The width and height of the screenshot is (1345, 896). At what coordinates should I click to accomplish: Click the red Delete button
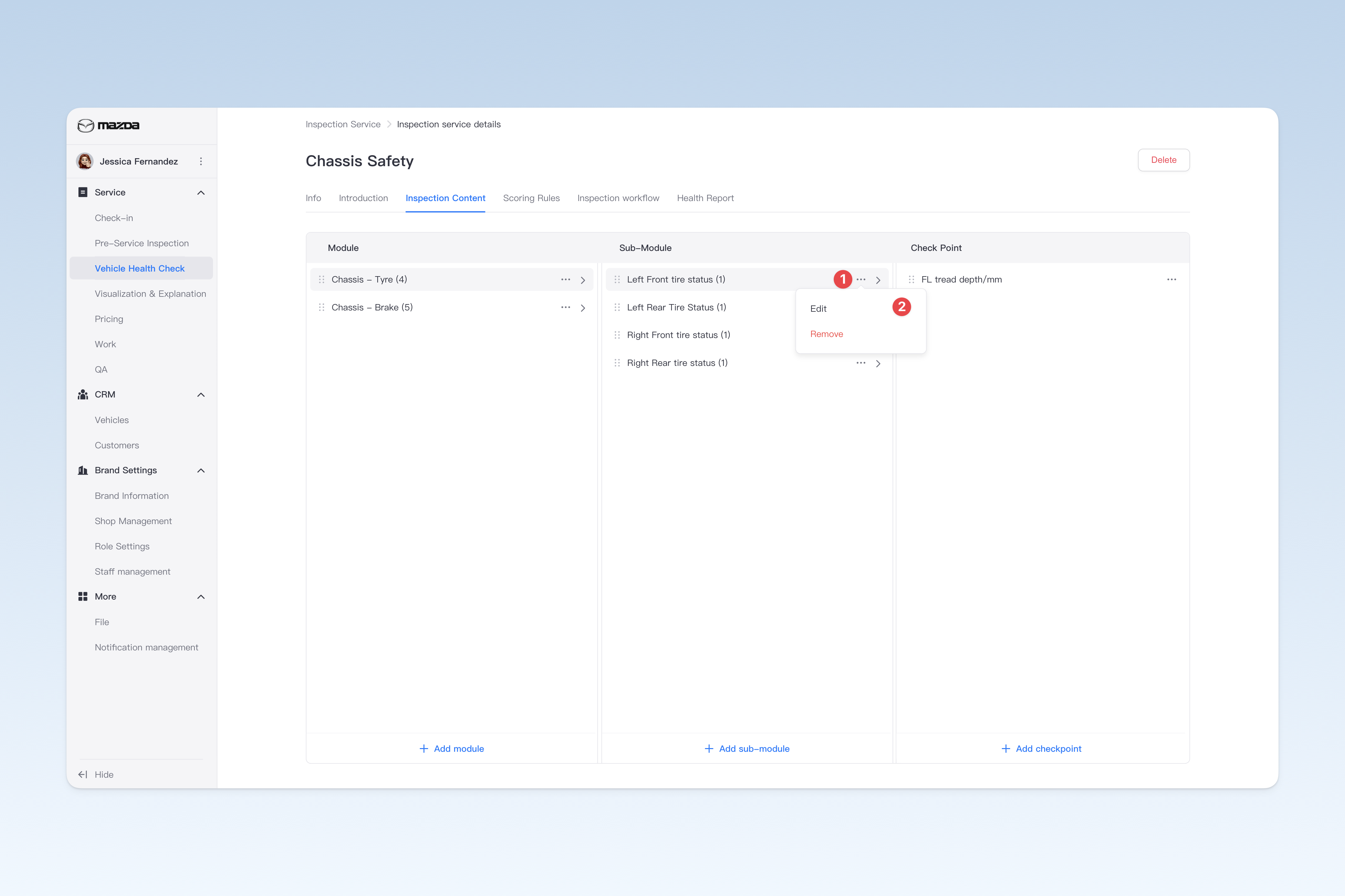tap(1163, 160)
